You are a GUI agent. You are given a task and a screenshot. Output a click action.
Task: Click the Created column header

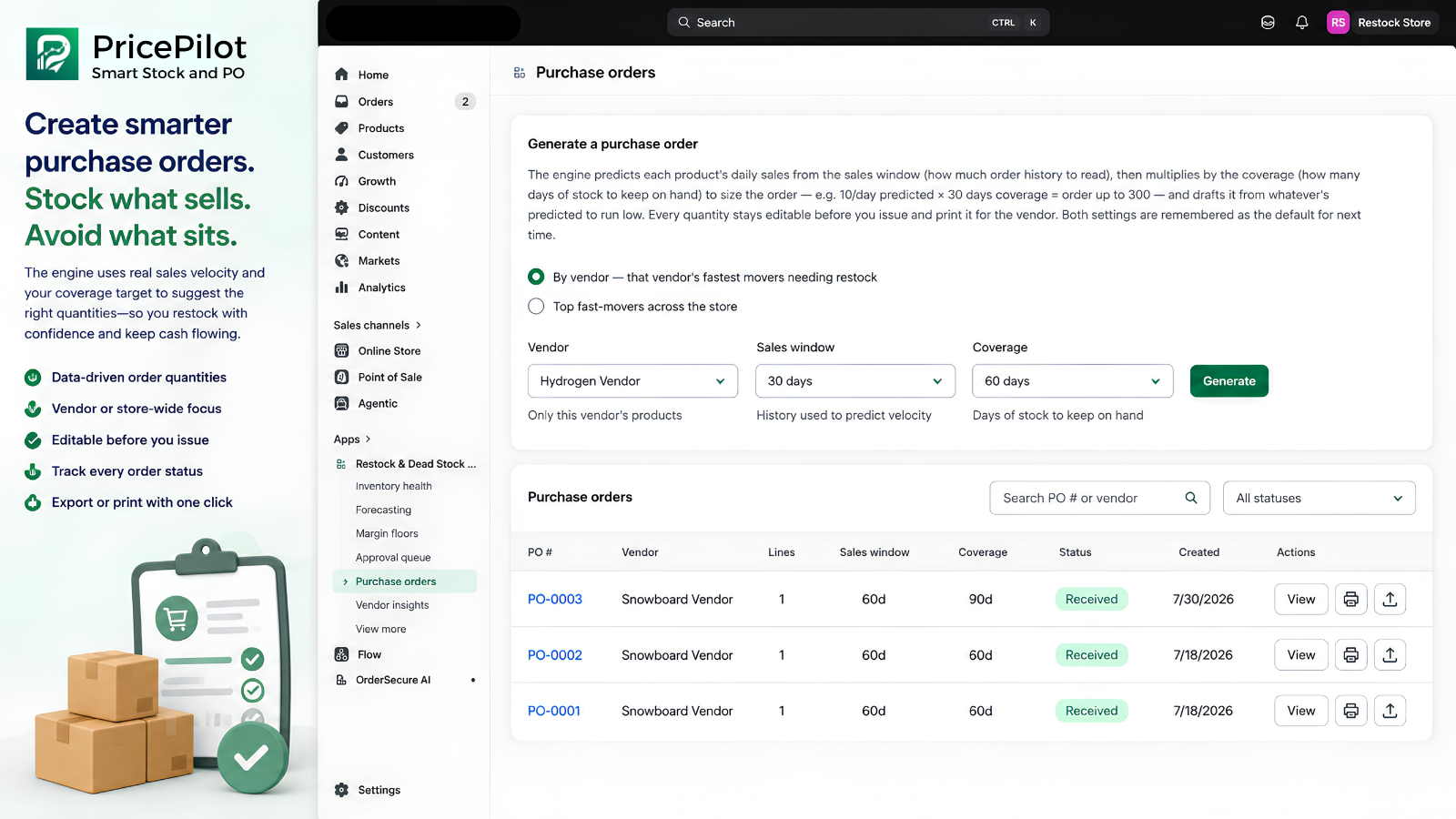(1198, 552)
